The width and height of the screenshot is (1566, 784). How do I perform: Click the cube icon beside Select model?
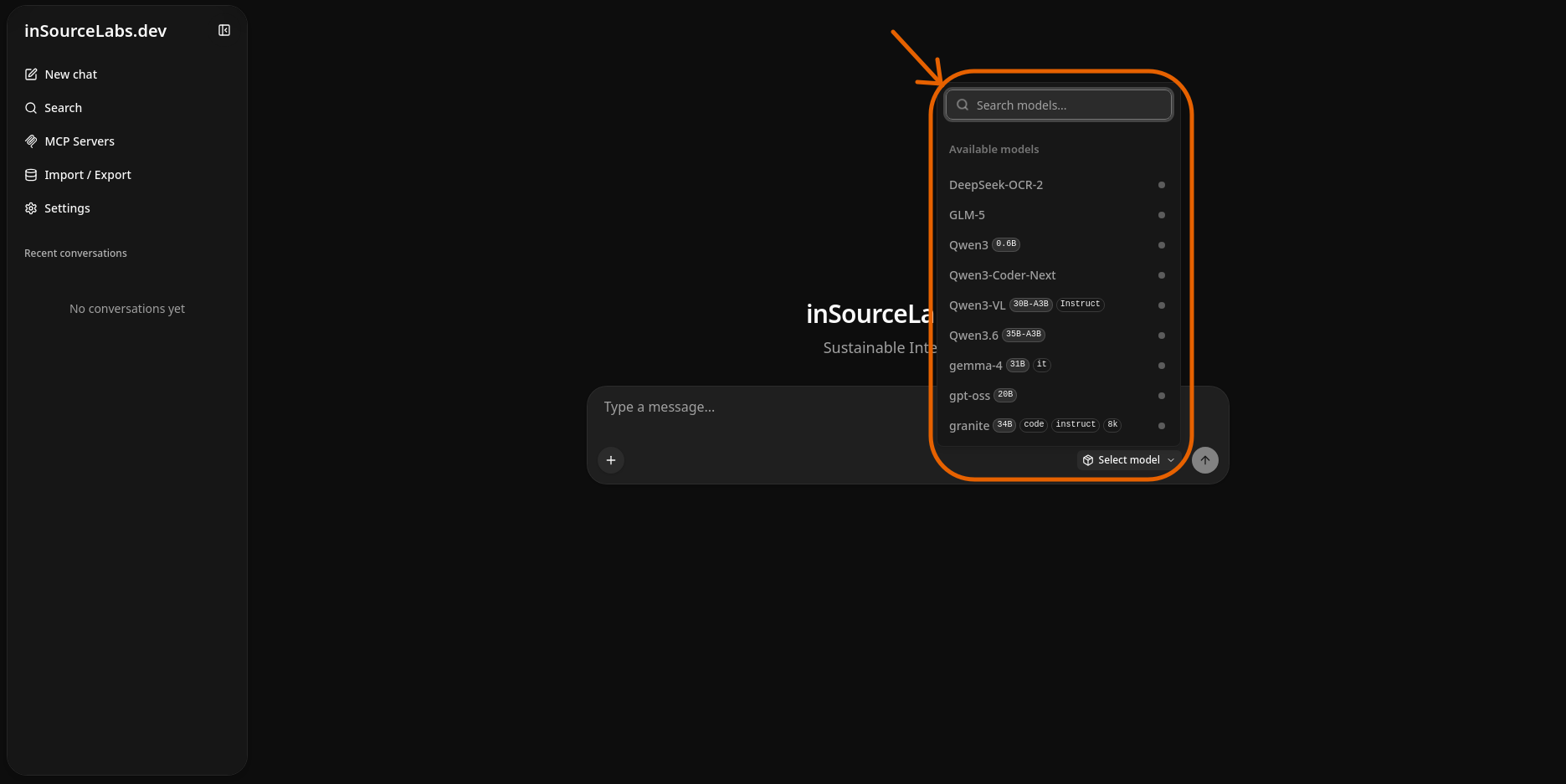point(1088,460)
